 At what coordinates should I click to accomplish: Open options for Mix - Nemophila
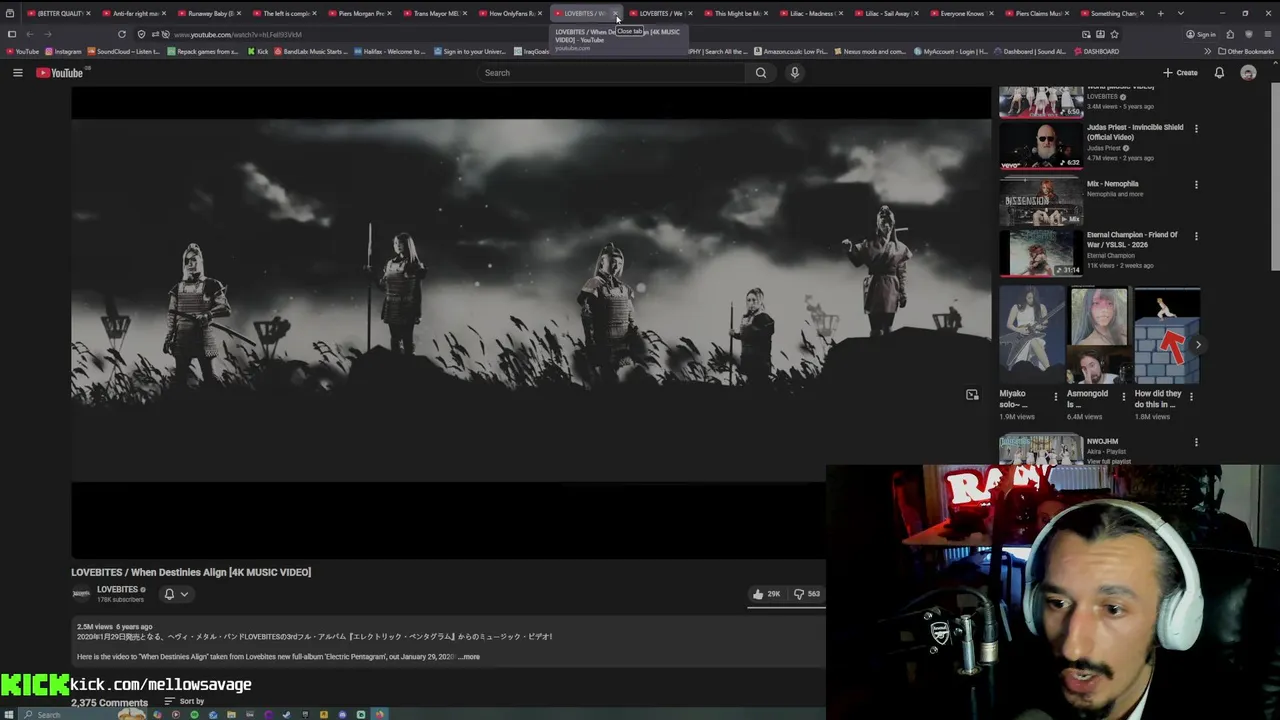(1196, 185)
